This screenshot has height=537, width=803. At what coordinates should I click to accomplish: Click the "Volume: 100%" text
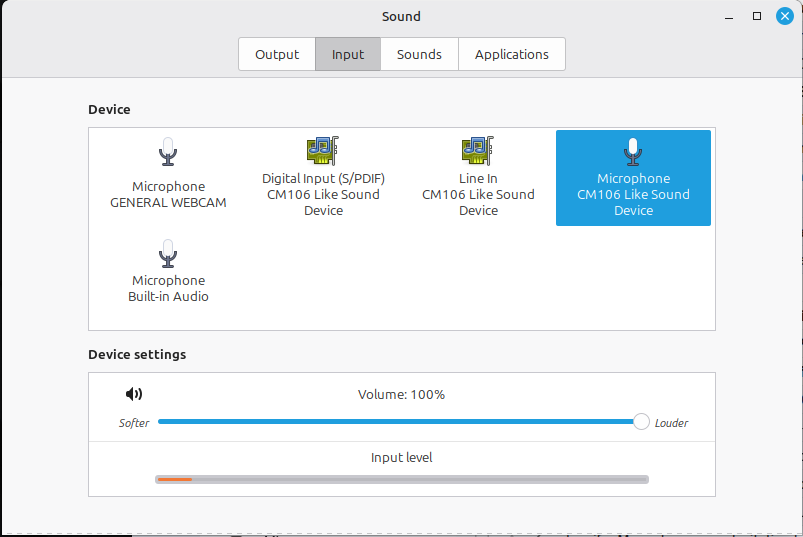[401, 395]
